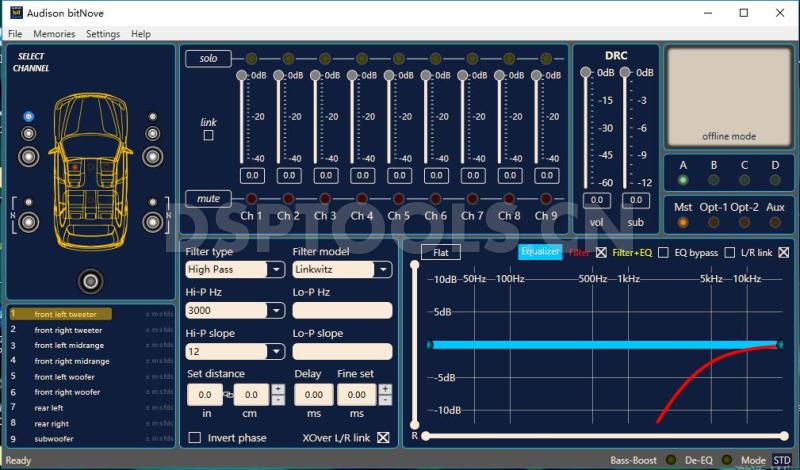Toggle the De-EQ indicator in status bar
The height and width of the screenshot is (470, 800).
point(726,461)
